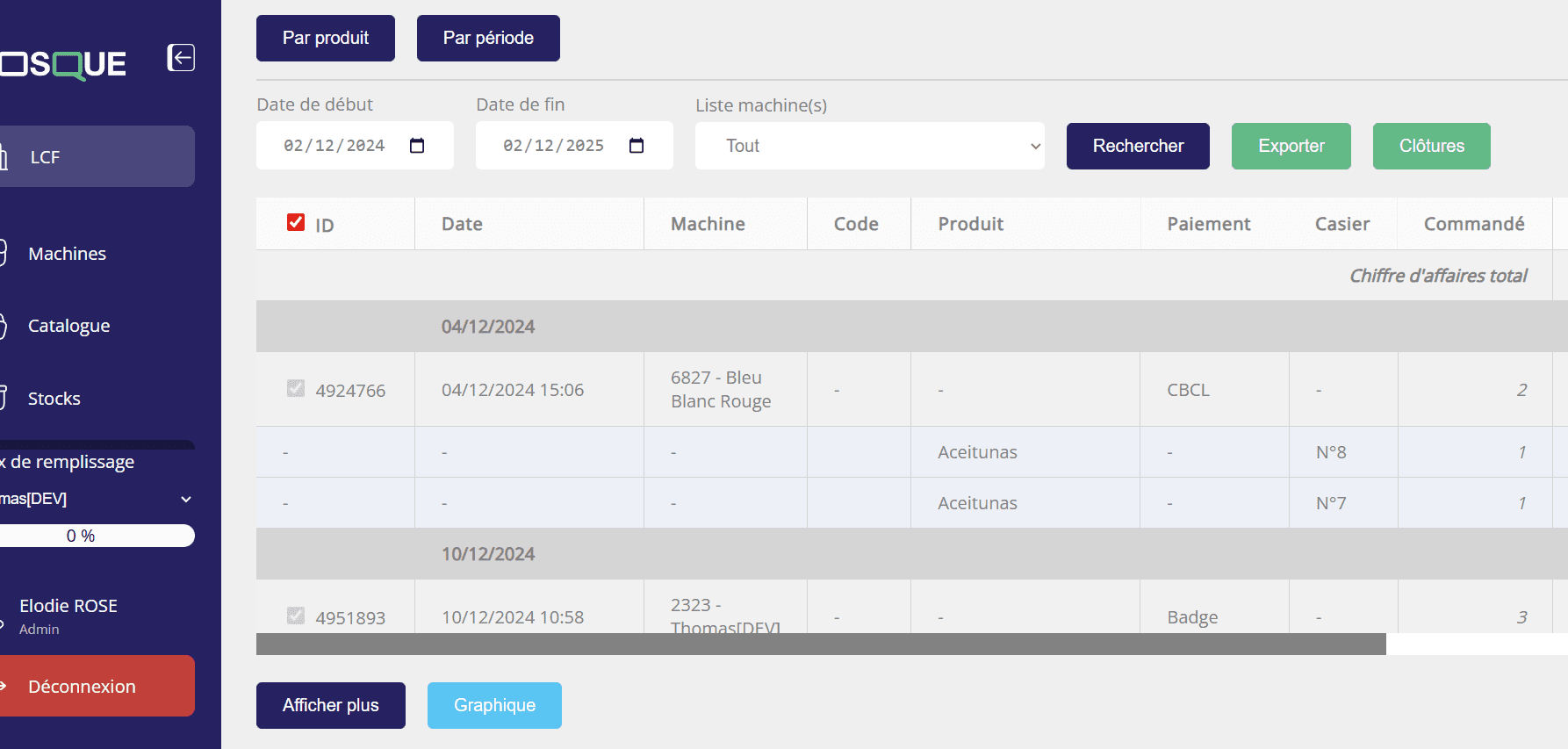Open the Clôtures button
The height and width of the screenshot is (749, 1568).
pyautogui.click(x=1432, y=146)
